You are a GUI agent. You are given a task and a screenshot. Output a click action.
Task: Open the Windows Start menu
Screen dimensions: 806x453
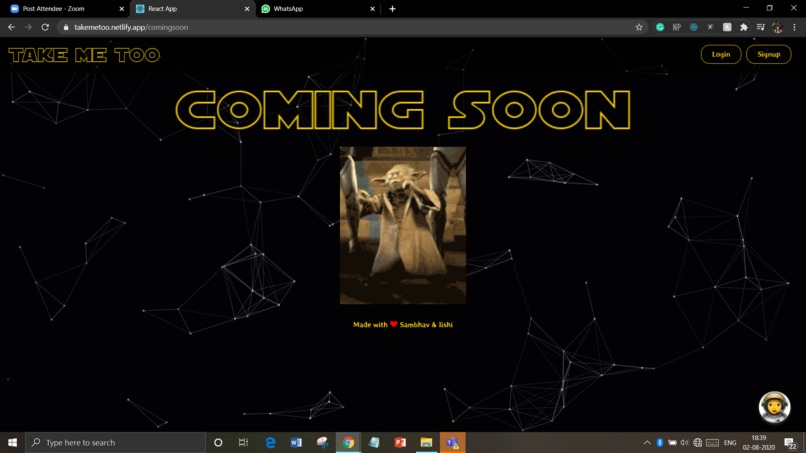click(x=12, y=442)
